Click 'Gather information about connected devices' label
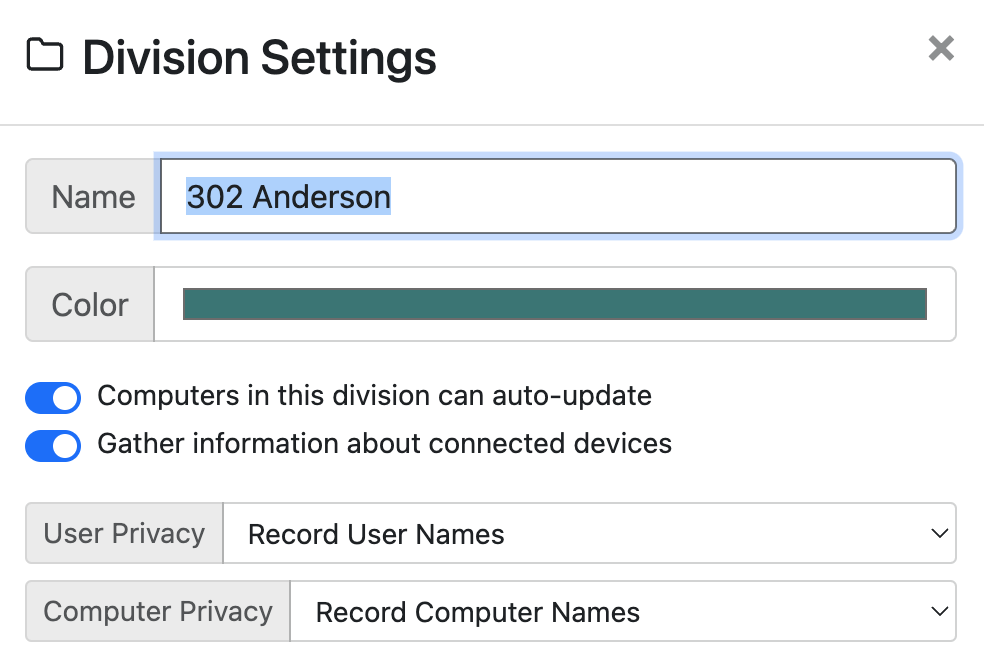984x670 pixels. pos(385,444)
